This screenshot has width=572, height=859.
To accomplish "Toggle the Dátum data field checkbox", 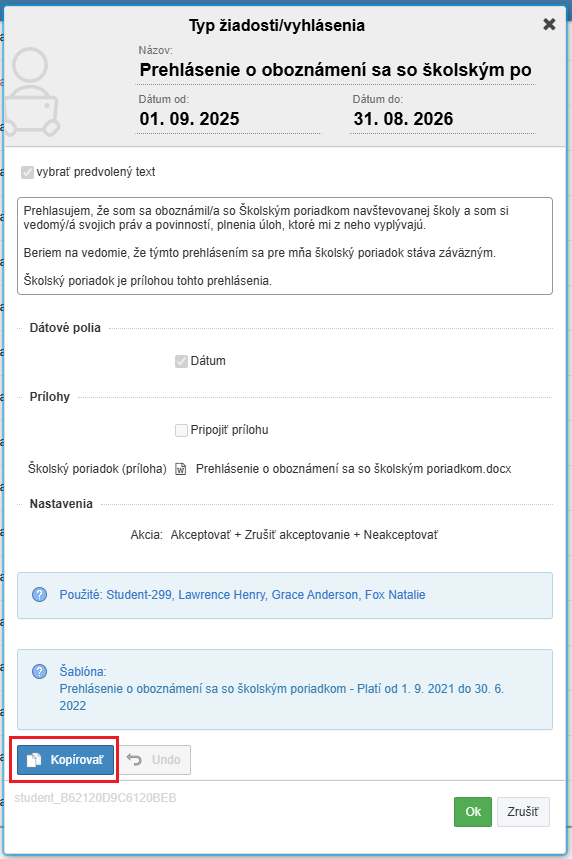I will pyautogui.click(x=181, y=361).
